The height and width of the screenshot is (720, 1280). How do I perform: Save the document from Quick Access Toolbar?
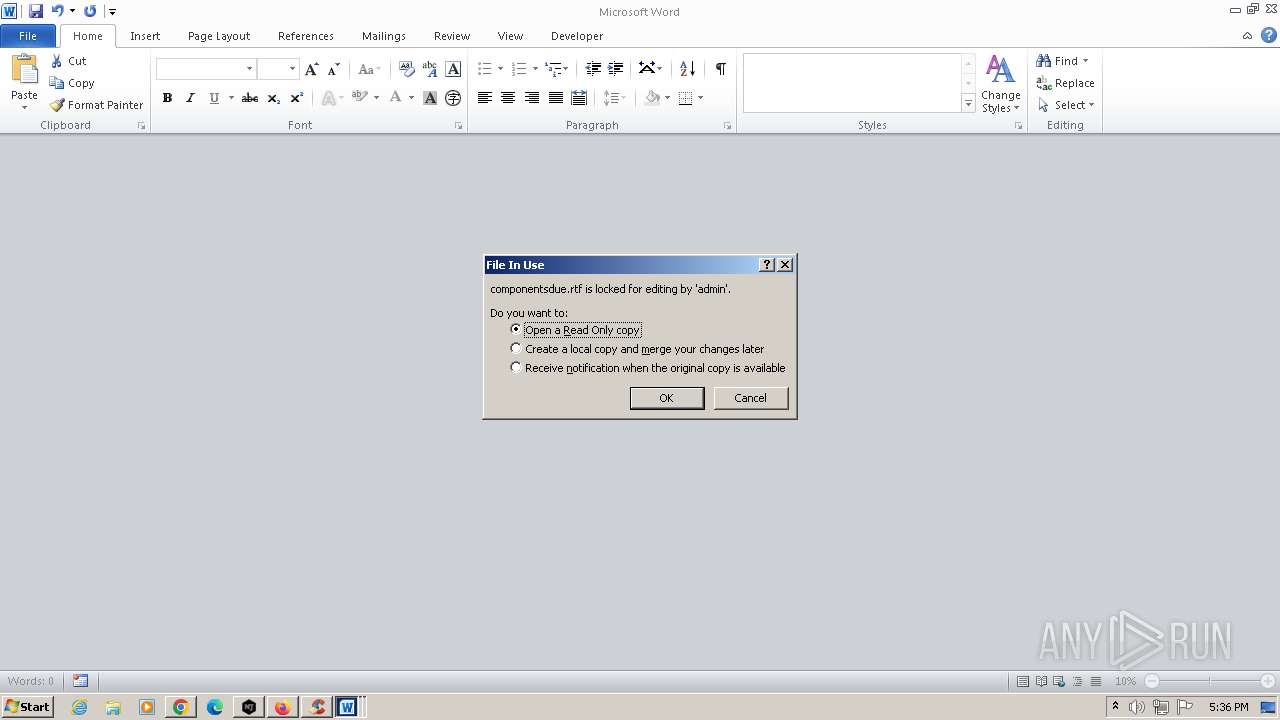click(36, 11)
